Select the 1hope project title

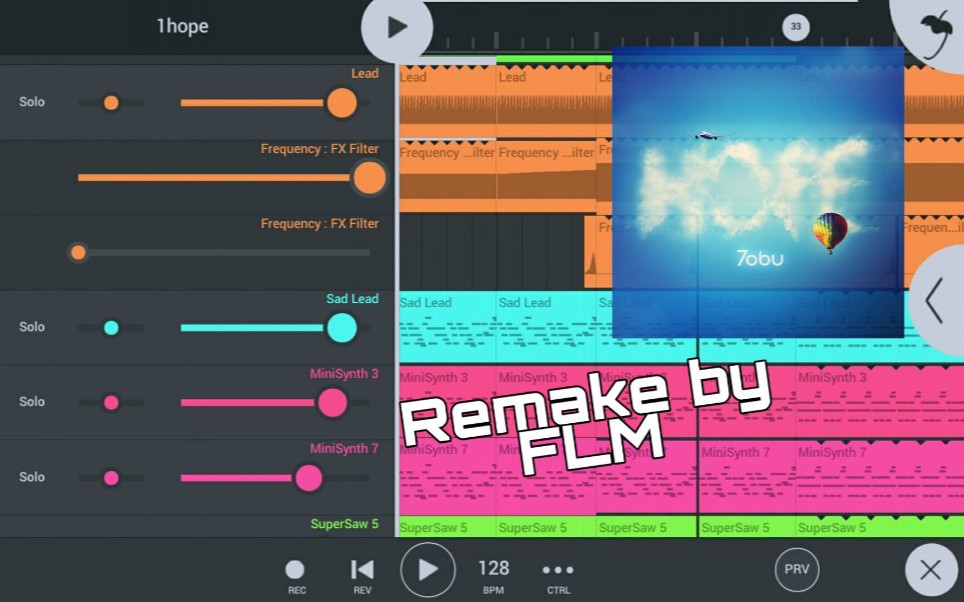(183, 26)
